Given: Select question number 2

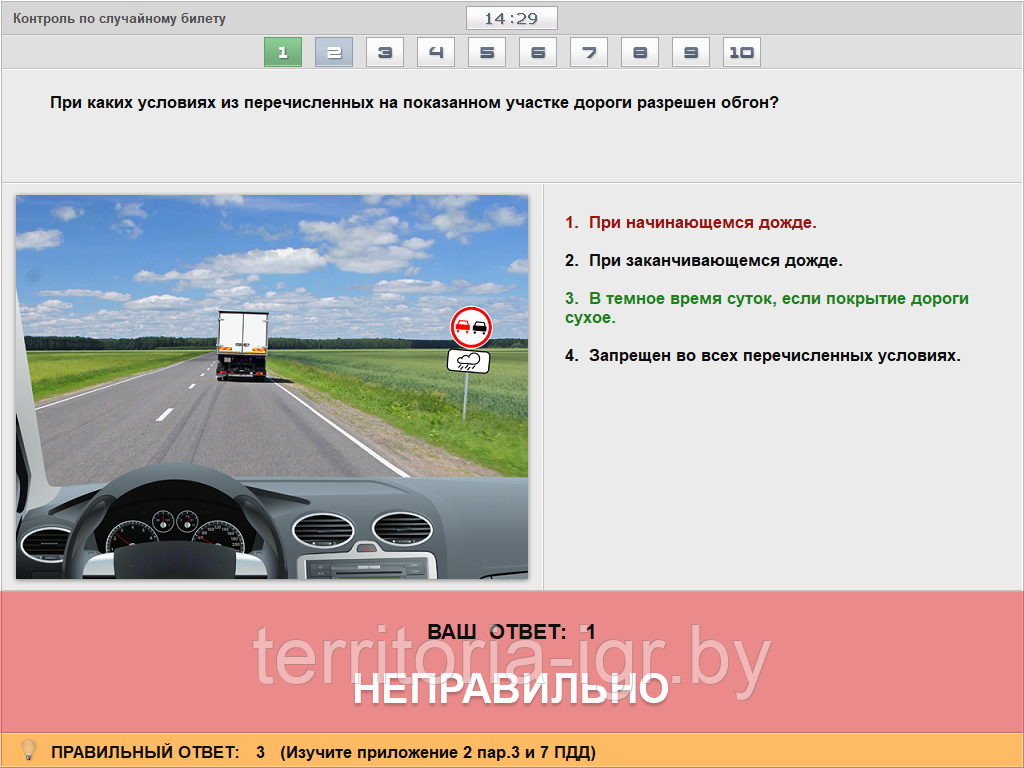Looking at the screenshot, I should [334, 52].
